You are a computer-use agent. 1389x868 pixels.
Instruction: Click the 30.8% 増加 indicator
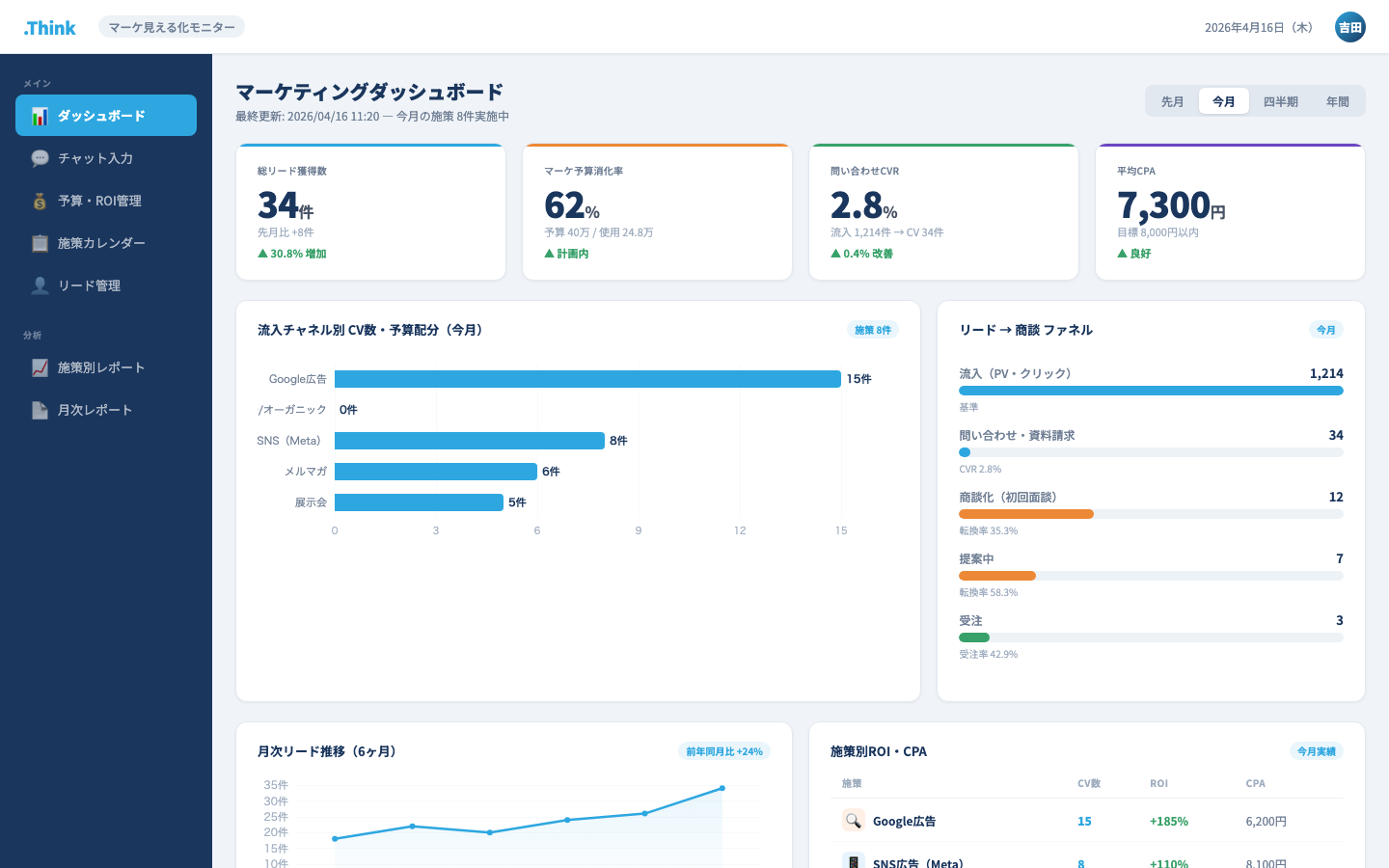tap(292, 254)
